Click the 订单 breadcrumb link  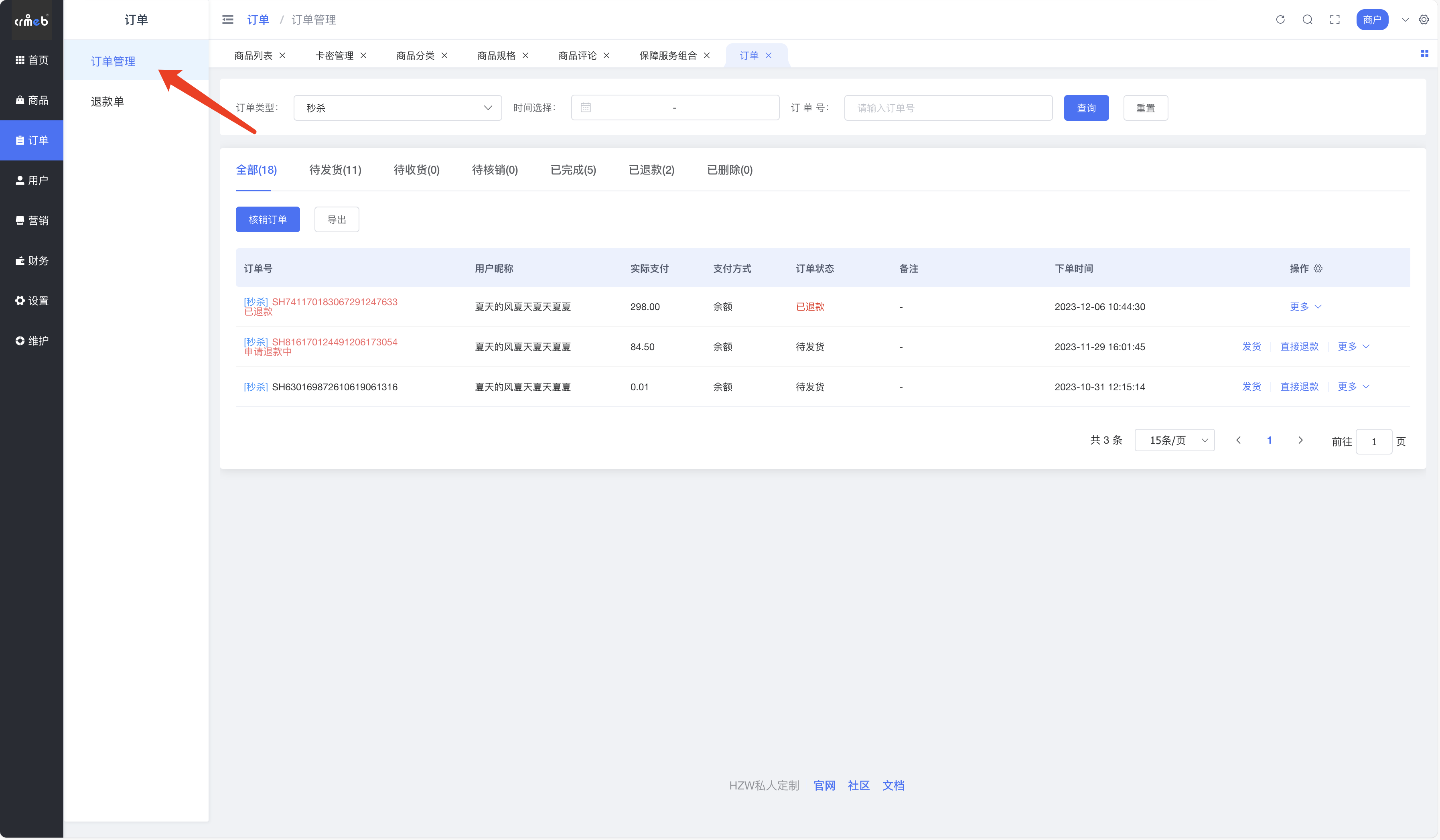[x=258, y=20]
